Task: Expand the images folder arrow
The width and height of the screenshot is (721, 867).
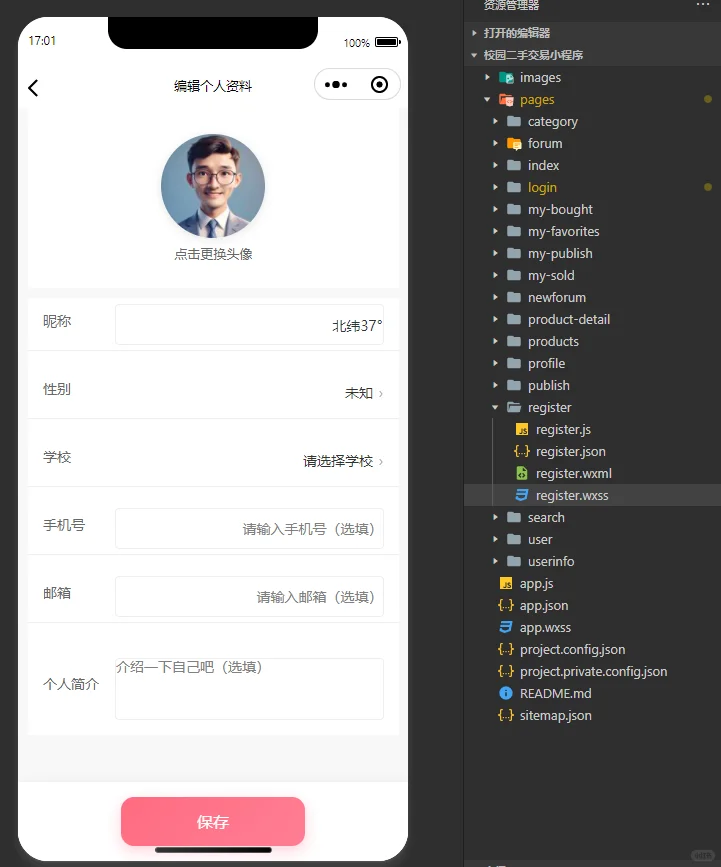Action: (x=487, y=77)
